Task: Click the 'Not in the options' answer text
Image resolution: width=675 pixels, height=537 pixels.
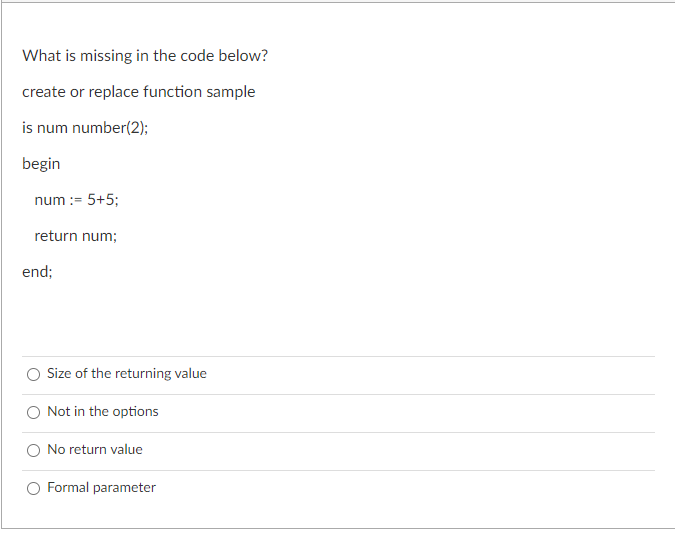Action: 102,411
